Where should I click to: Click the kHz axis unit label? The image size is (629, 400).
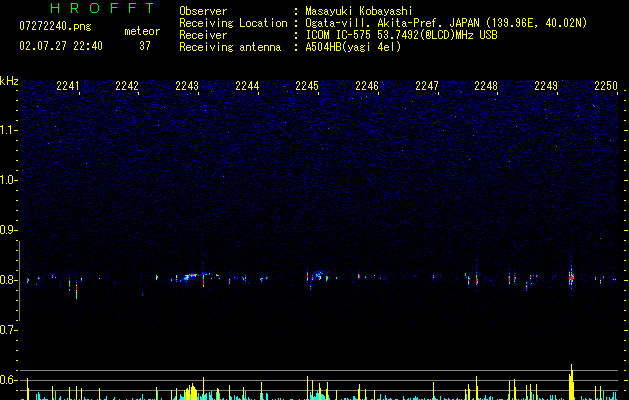[9, 81]
